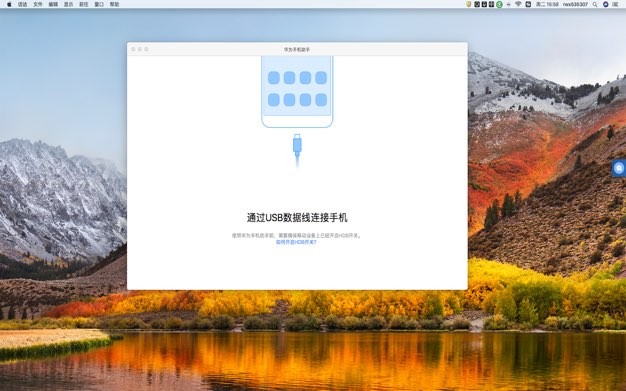
Task: Open the Apple menu
Action: (9, 4)
